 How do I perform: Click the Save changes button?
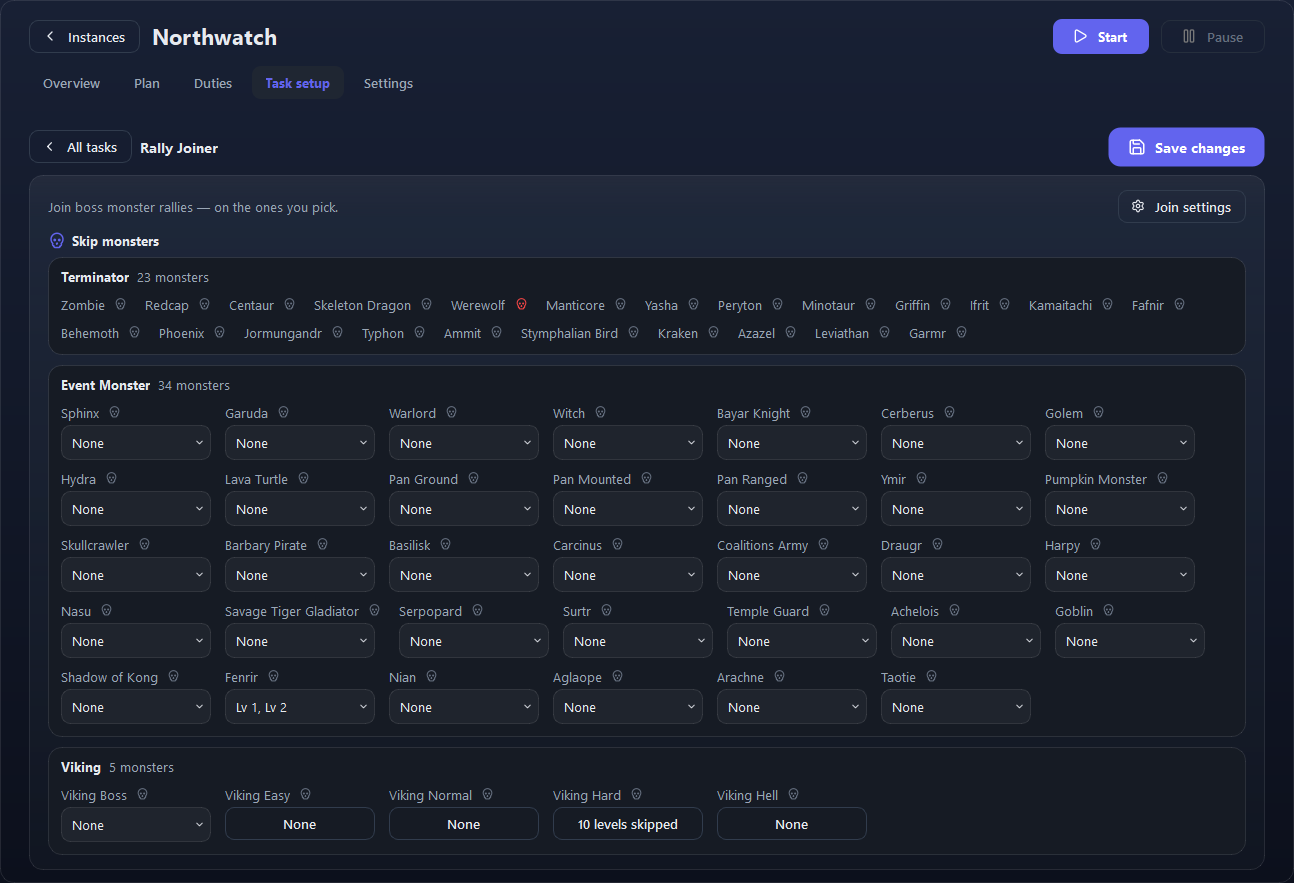coord(1186,147)
